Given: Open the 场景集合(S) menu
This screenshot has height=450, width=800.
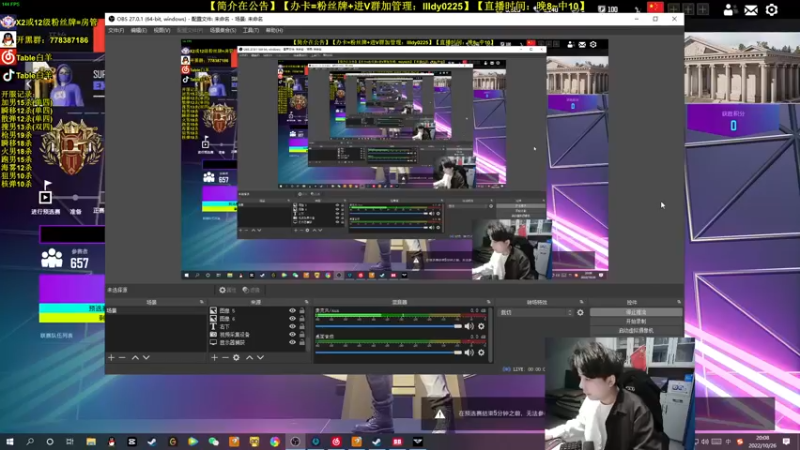Looking at the screenshot, I should pos(222,31).
